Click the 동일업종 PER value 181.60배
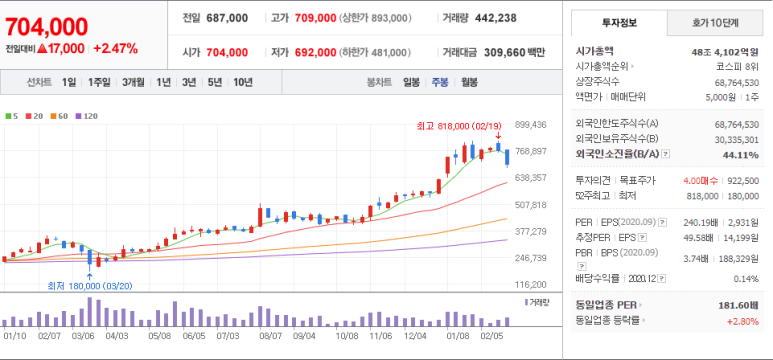Screen dimensions: 773x360 pos(738,306)
